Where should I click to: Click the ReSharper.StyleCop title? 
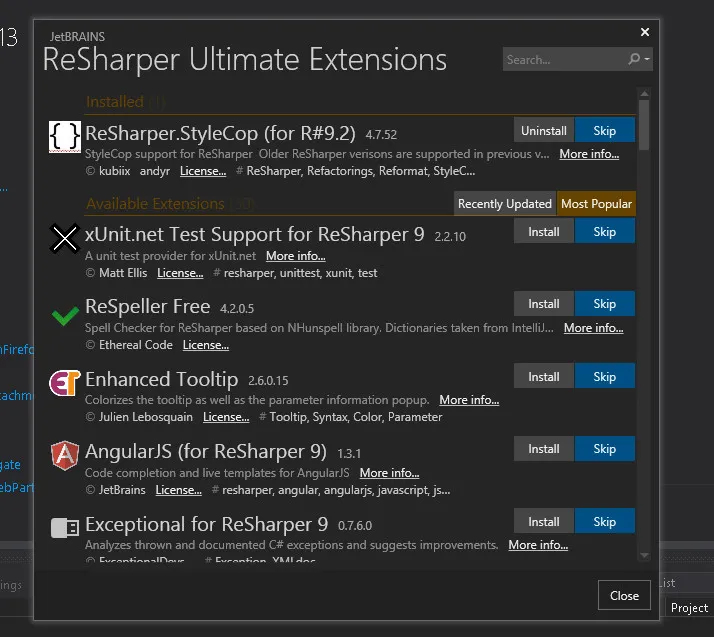pos(220,133)
